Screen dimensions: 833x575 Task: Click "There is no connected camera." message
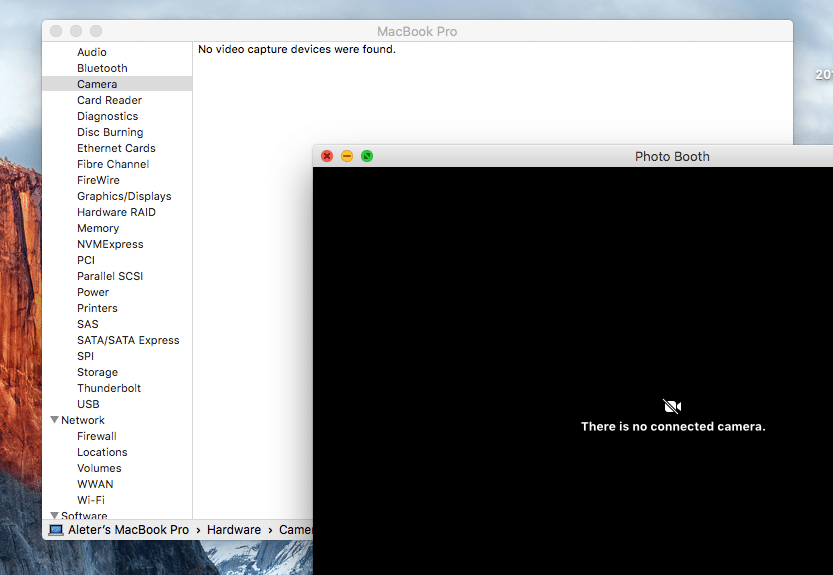(x=673, y=426)
